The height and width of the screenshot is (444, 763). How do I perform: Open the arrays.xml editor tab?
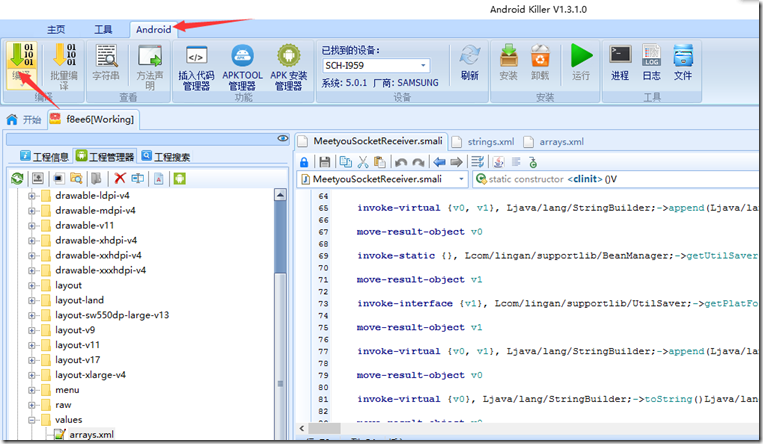tap(554, 142)
